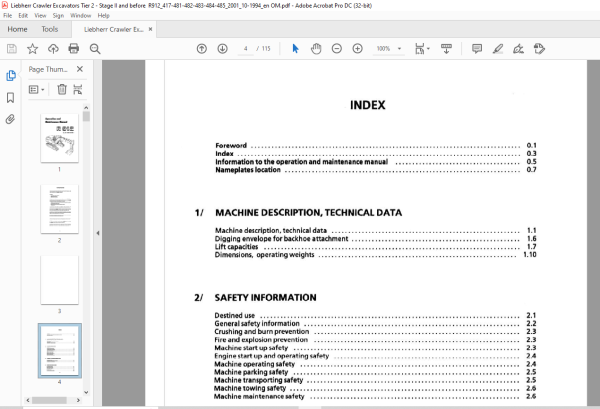The image size is (600, 409).
Task: Click the thumbnail panel vertical scrollbar thumb
Action: (x=86, y=117)
